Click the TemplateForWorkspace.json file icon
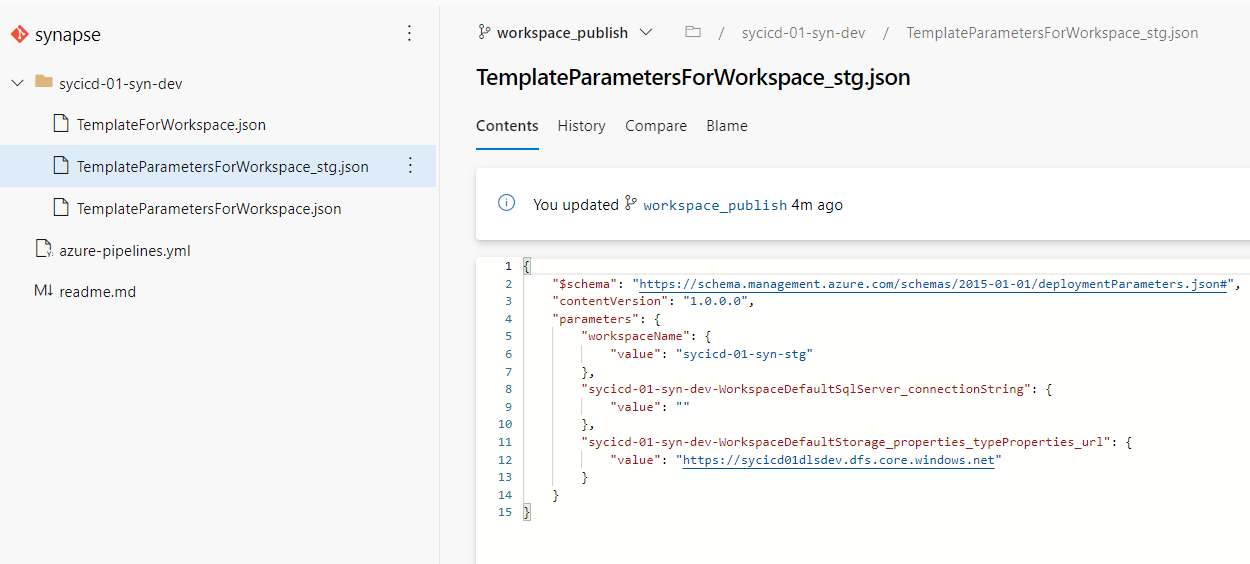 [60, 125]
